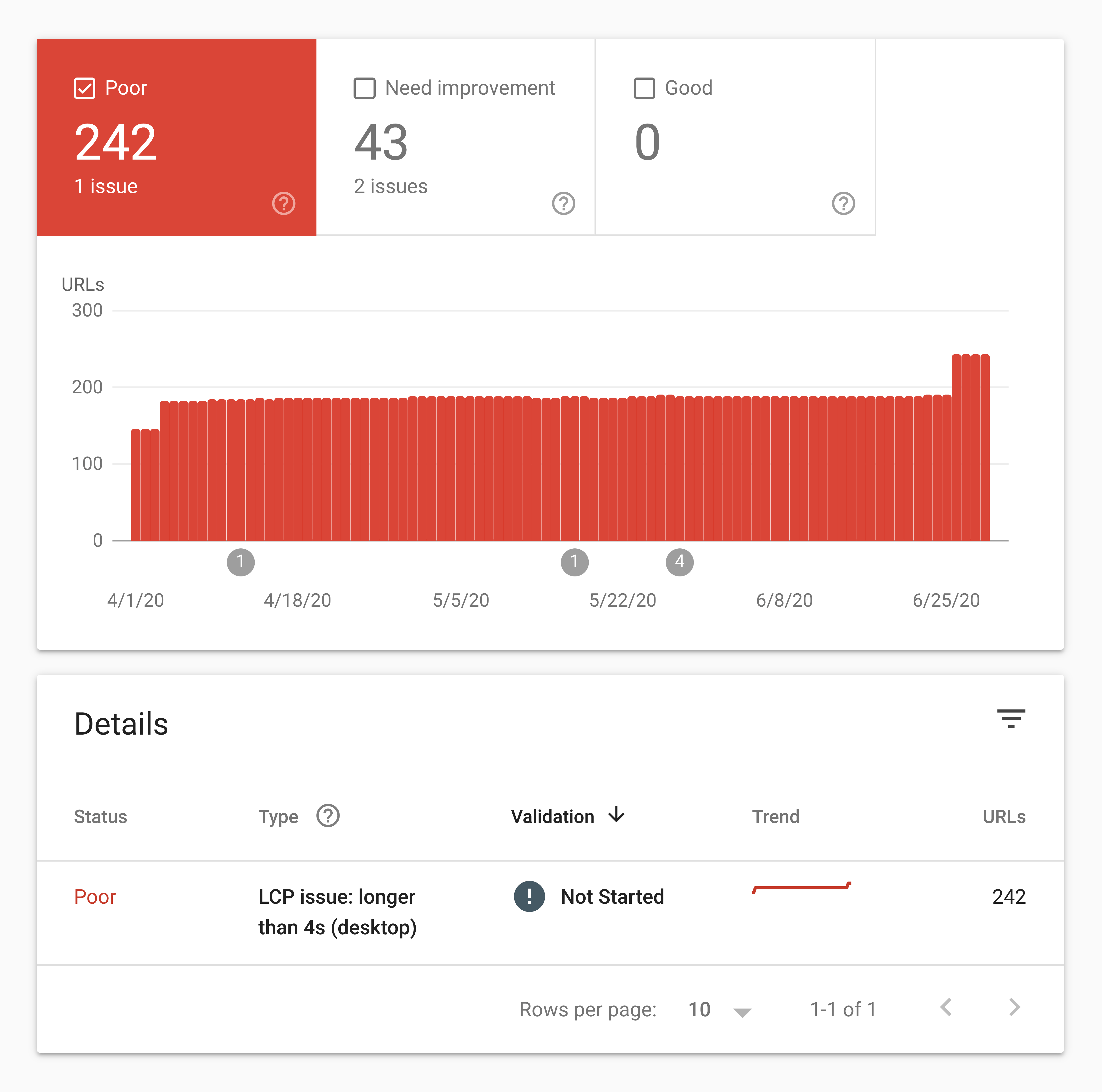1102x1092 pixels.
Task: Click the '1 issue' label
Action: pyautogui.click(x=106, y=187)
